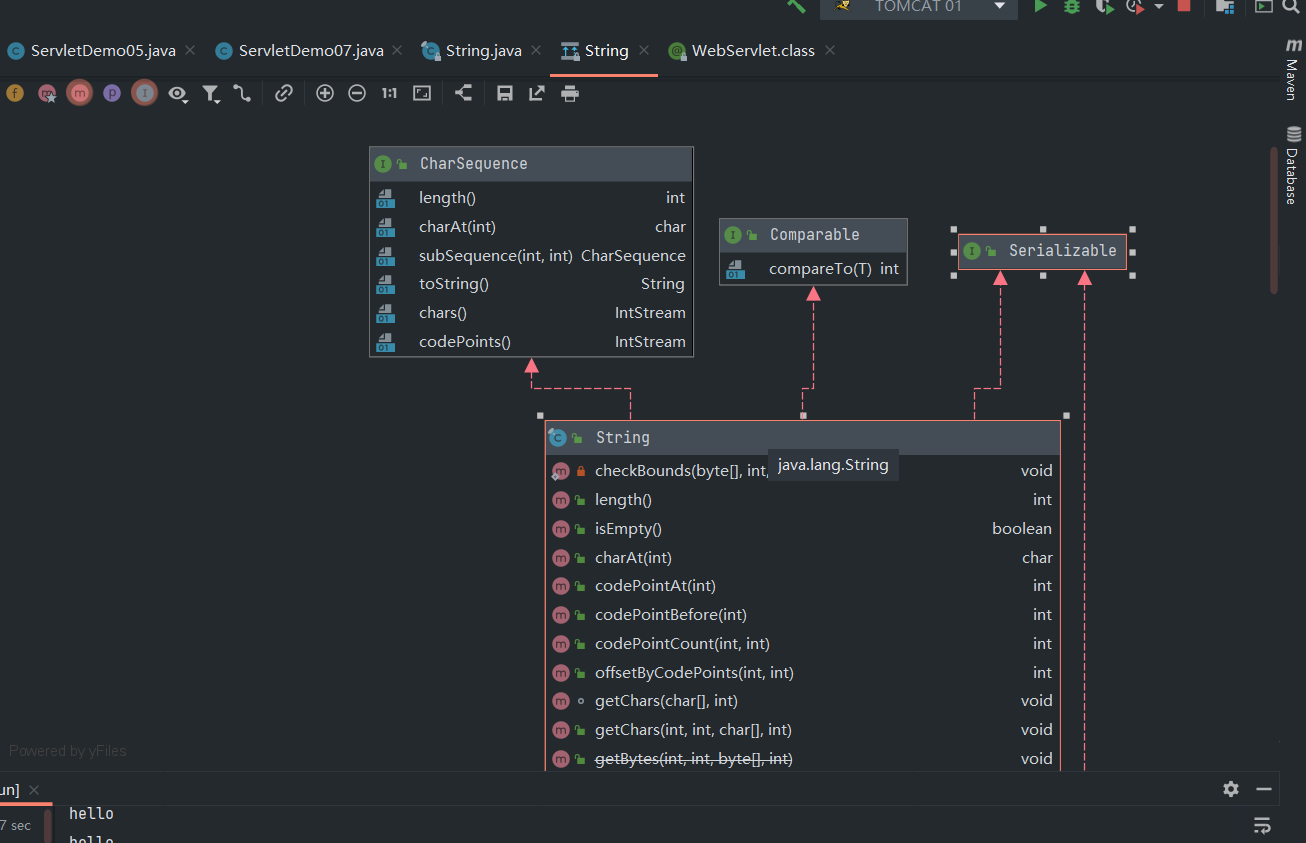Fit diagram content to window
The image size is (1306, 843).
coord(422,93)
